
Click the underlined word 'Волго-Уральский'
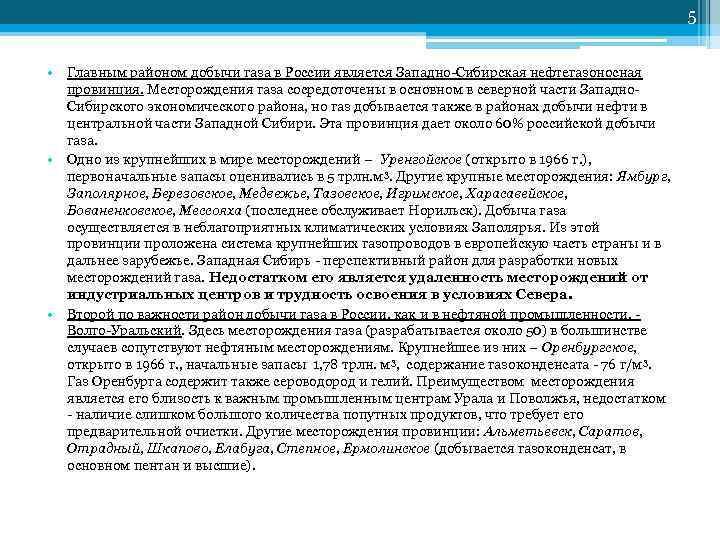click(x=124, y=331)
